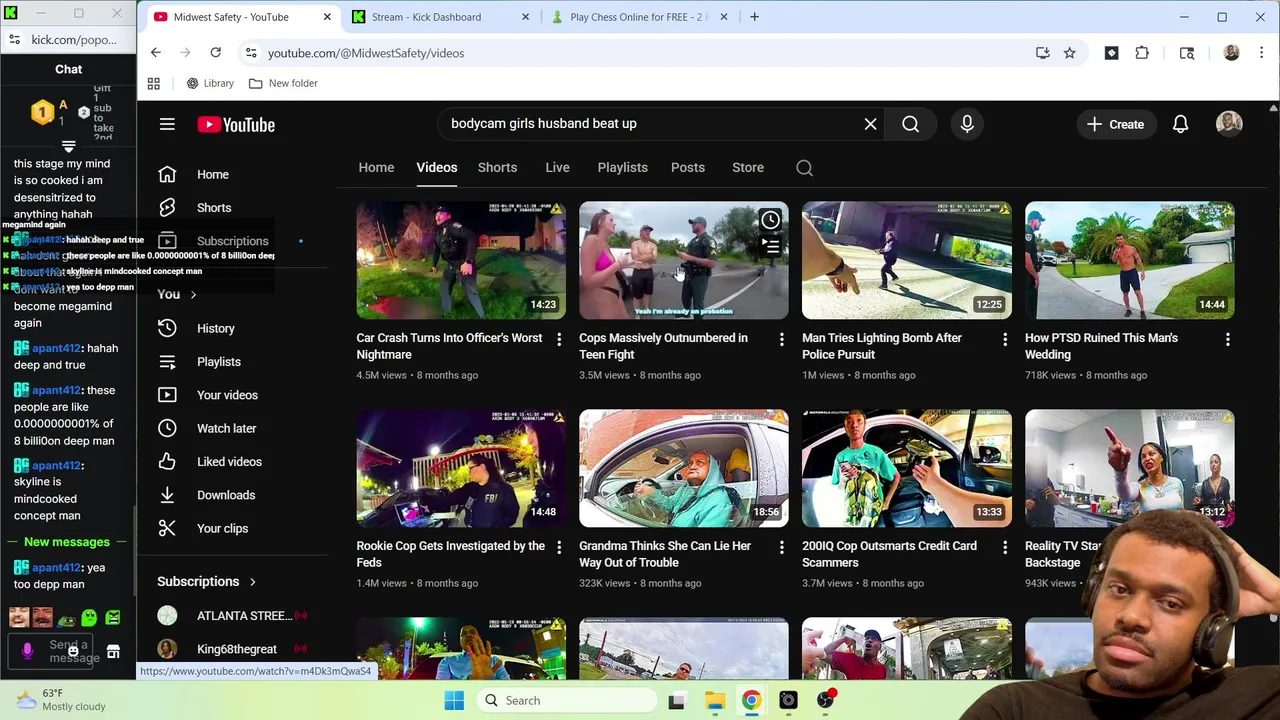Screen dimensions: 1280x720
Task: Play Man Tries Lighting Bomb thumbnail
Action: point(907,261)
